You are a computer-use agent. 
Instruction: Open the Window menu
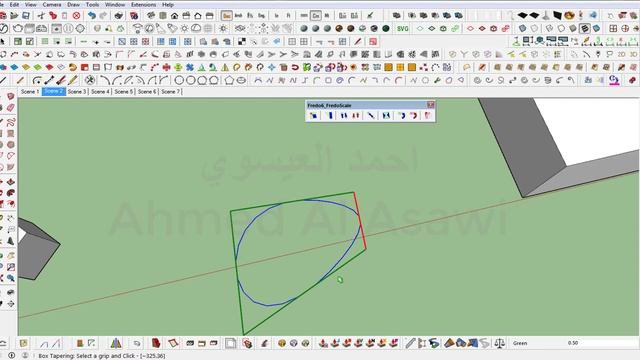point(115,4)
